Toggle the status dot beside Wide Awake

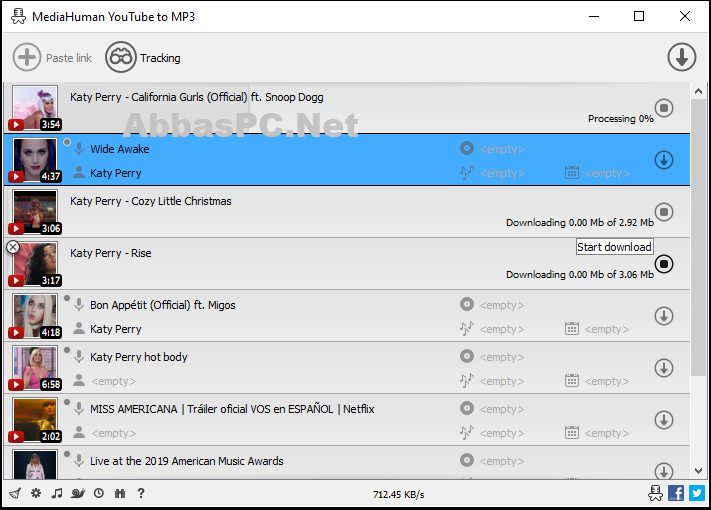[67, 142]
